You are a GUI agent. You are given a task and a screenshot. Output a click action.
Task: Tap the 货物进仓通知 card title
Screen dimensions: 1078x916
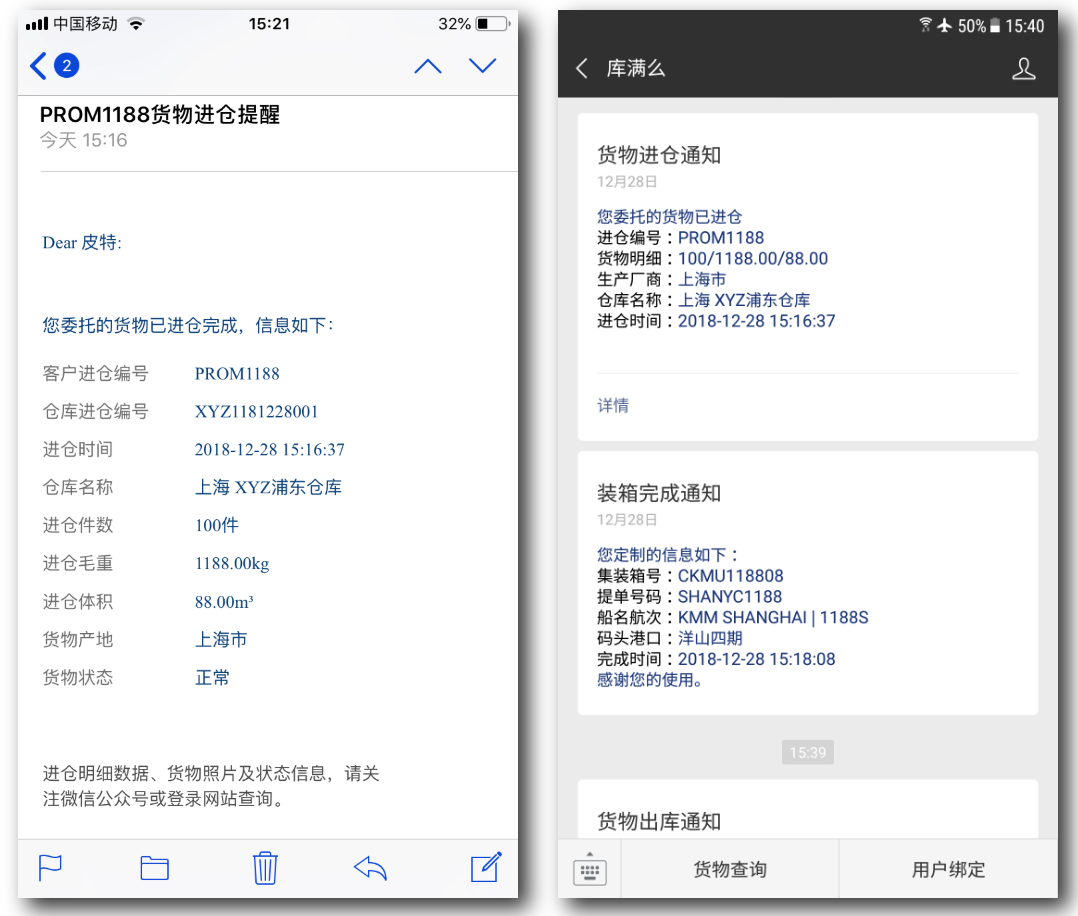(659, 155)
